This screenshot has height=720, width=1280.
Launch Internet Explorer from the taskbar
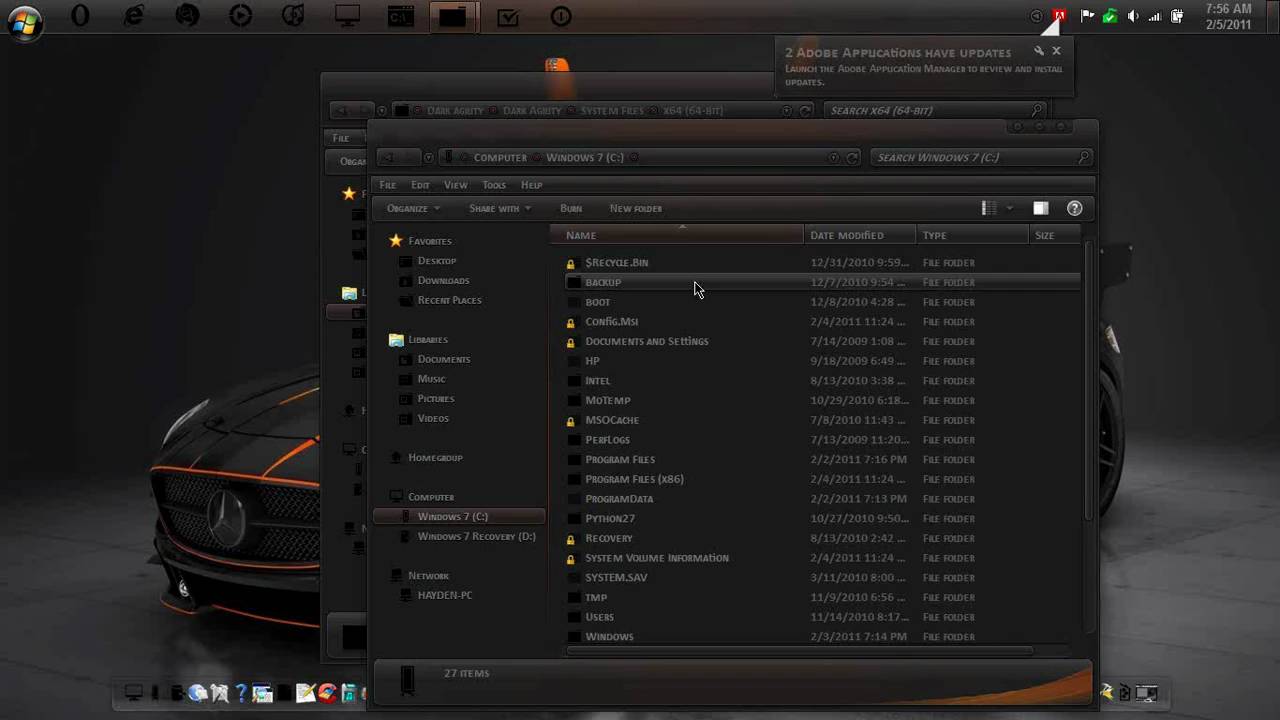pyautogui.click(x=133, y=16)
